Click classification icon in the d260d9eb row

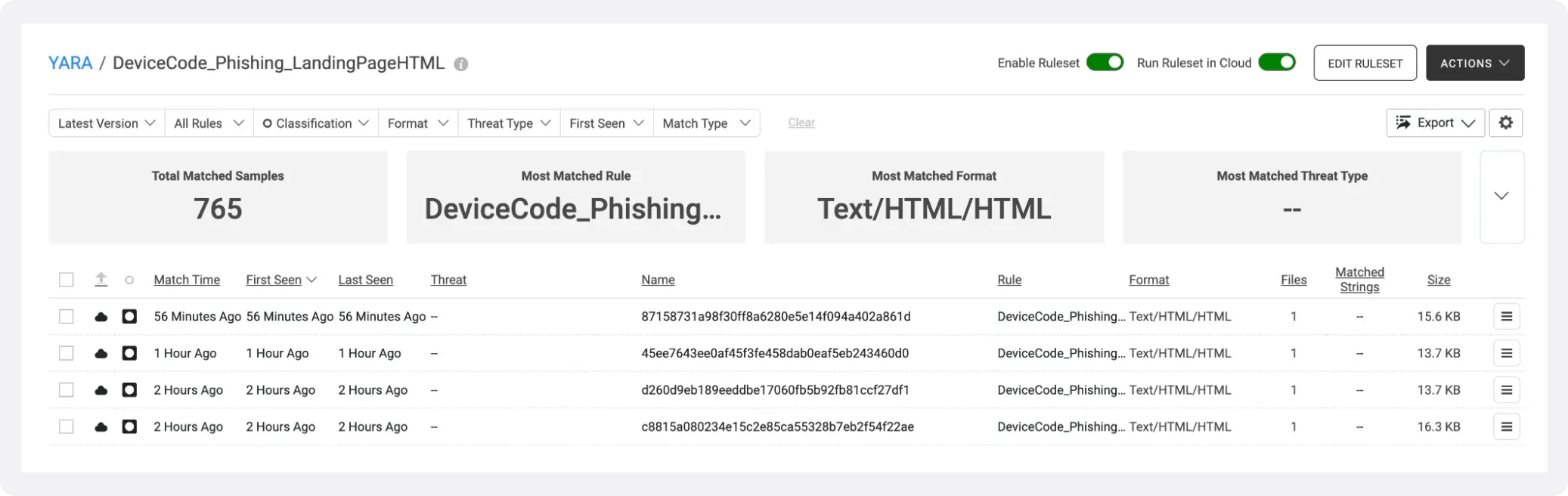[129, 390]
